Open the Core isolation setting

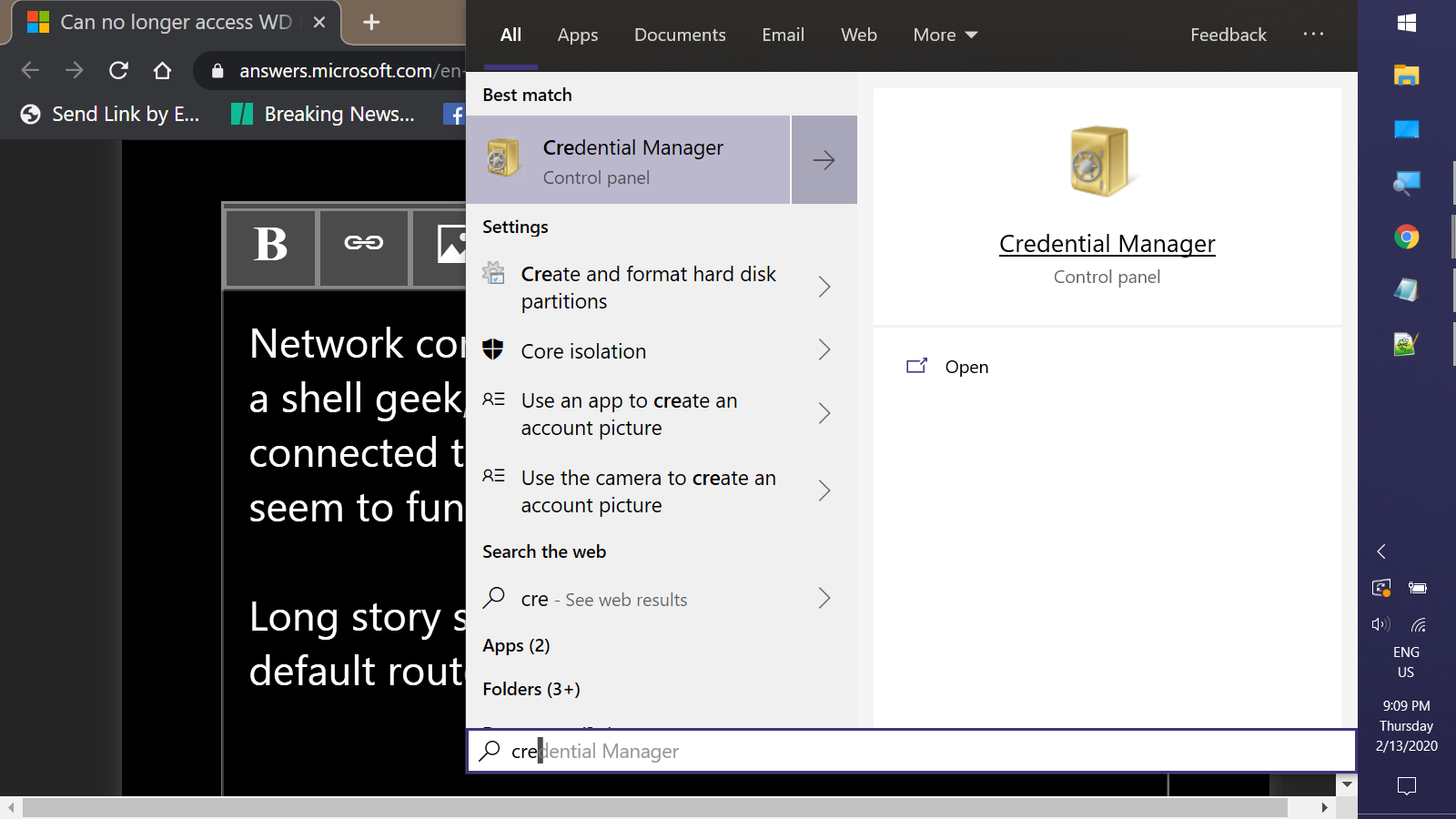pyautogui.click(x=583, y=351)
